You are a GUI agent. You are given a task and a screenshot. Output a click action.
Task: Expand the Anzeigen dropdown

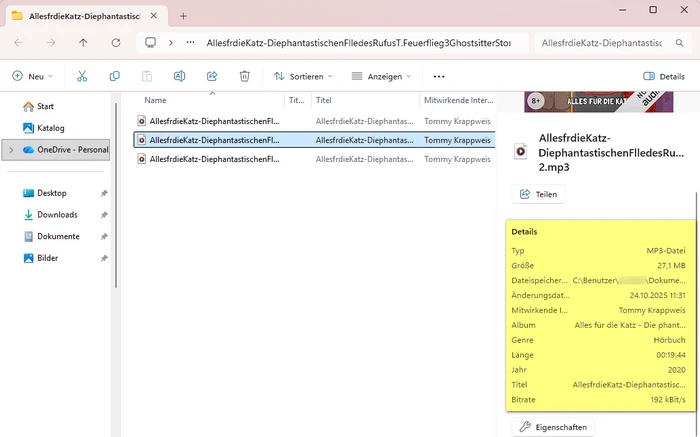point(384,76)
